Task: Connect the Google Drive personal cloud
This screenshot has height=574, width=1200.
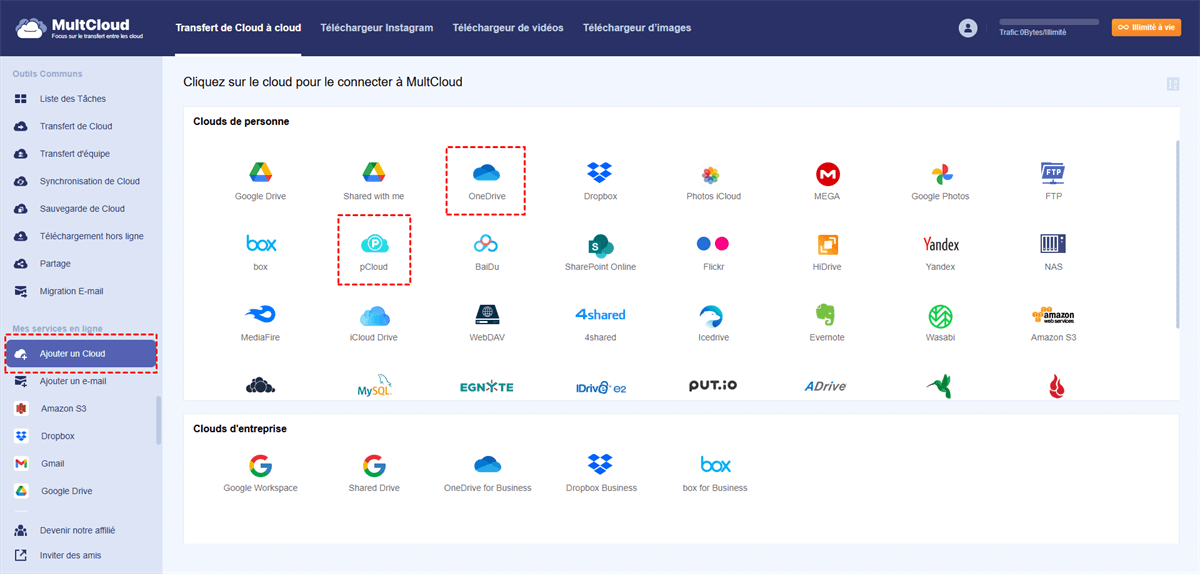Action: pos(260,181)
